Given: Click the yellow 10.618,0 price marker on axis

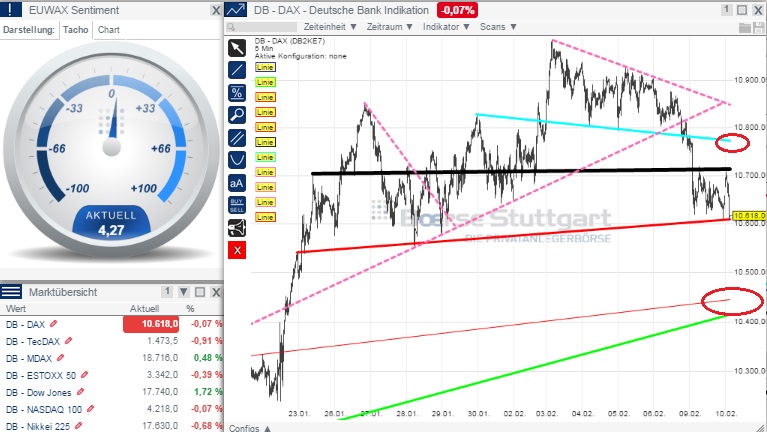Looking at the screenshot, I should [749, 215].
